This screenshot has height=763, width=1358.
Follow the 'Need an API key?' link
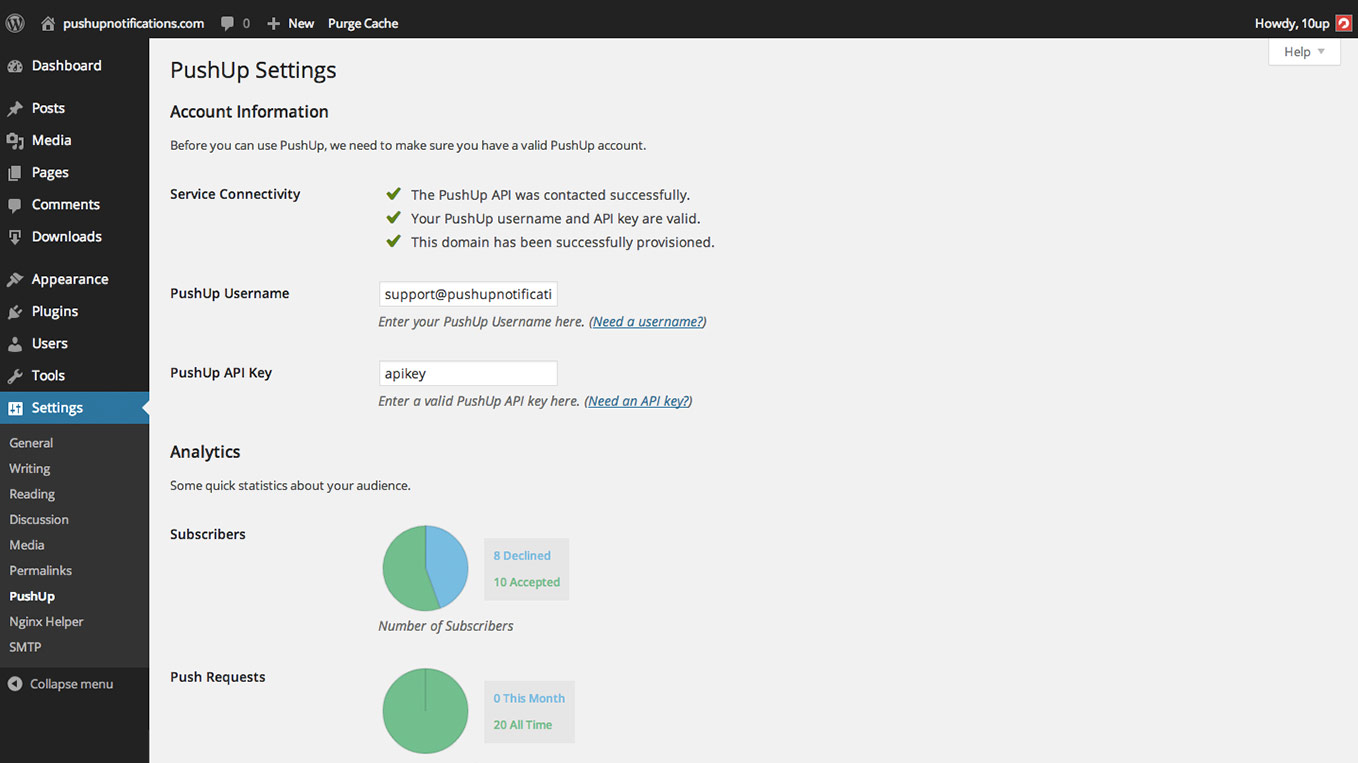pos(638,401)
